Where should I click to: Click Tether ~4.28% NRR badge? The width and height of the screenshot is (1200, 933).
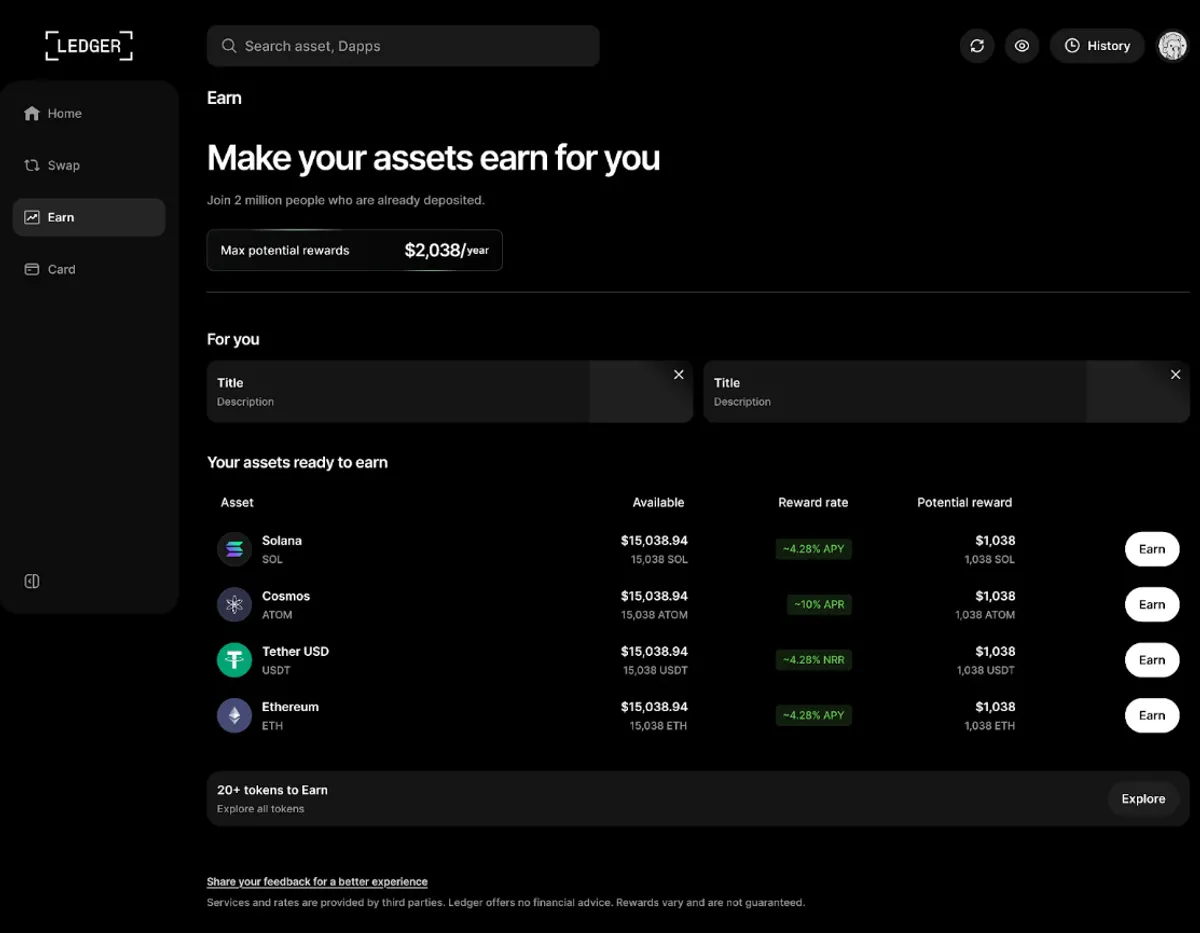coord(814,660)
